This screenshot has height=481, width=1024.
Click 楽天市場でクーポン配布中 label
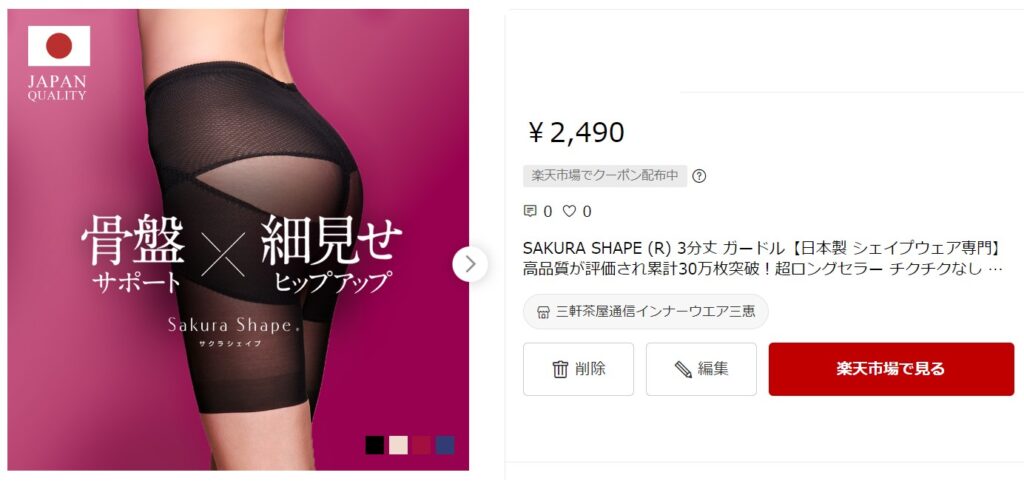605,176
